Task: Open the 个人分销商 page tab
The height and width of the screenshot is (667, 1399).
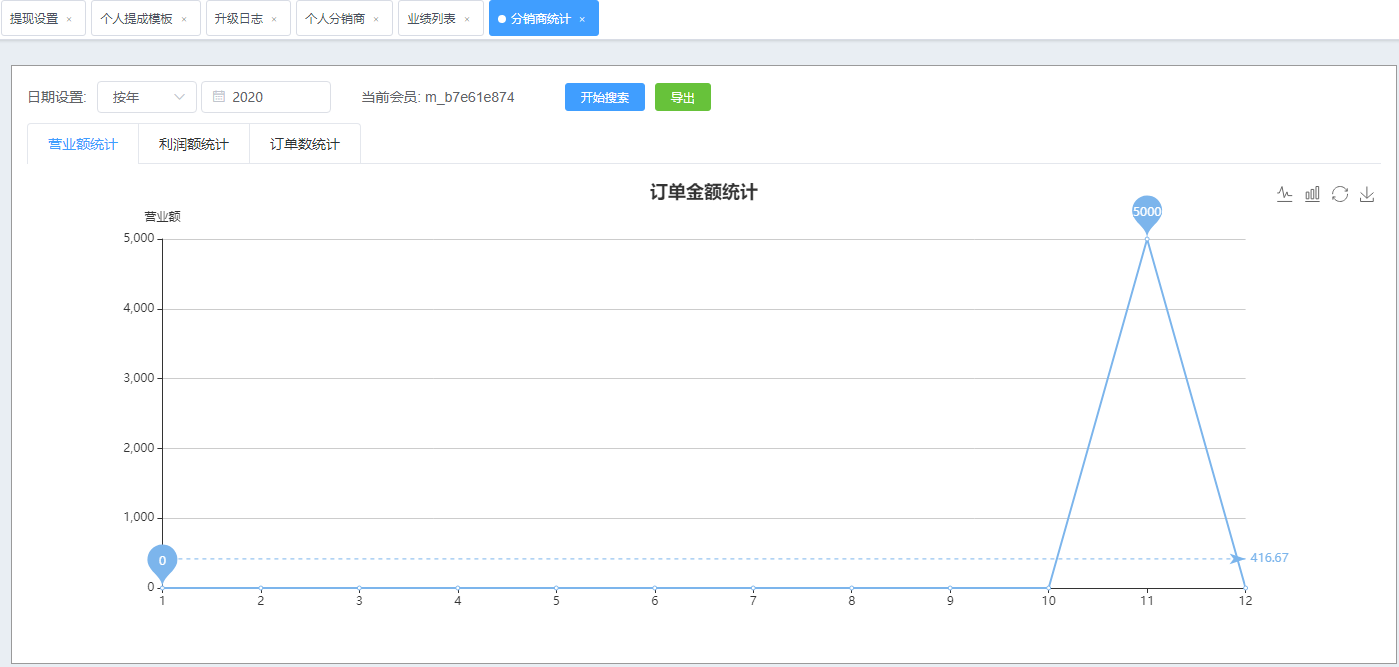Action: click(x=334, y=19)
